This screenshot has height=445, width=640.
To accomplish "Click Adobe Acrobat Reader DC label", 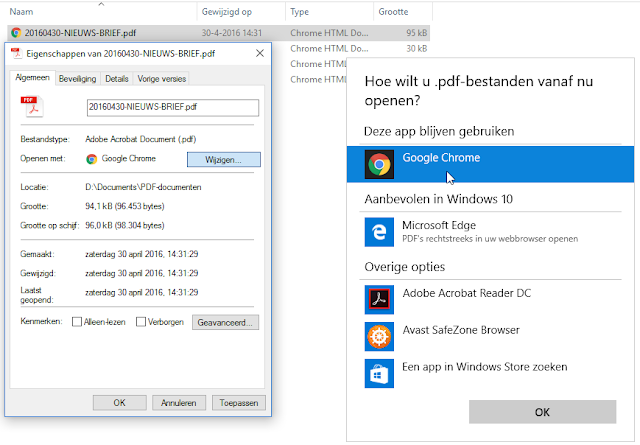I will pos(467,293).
